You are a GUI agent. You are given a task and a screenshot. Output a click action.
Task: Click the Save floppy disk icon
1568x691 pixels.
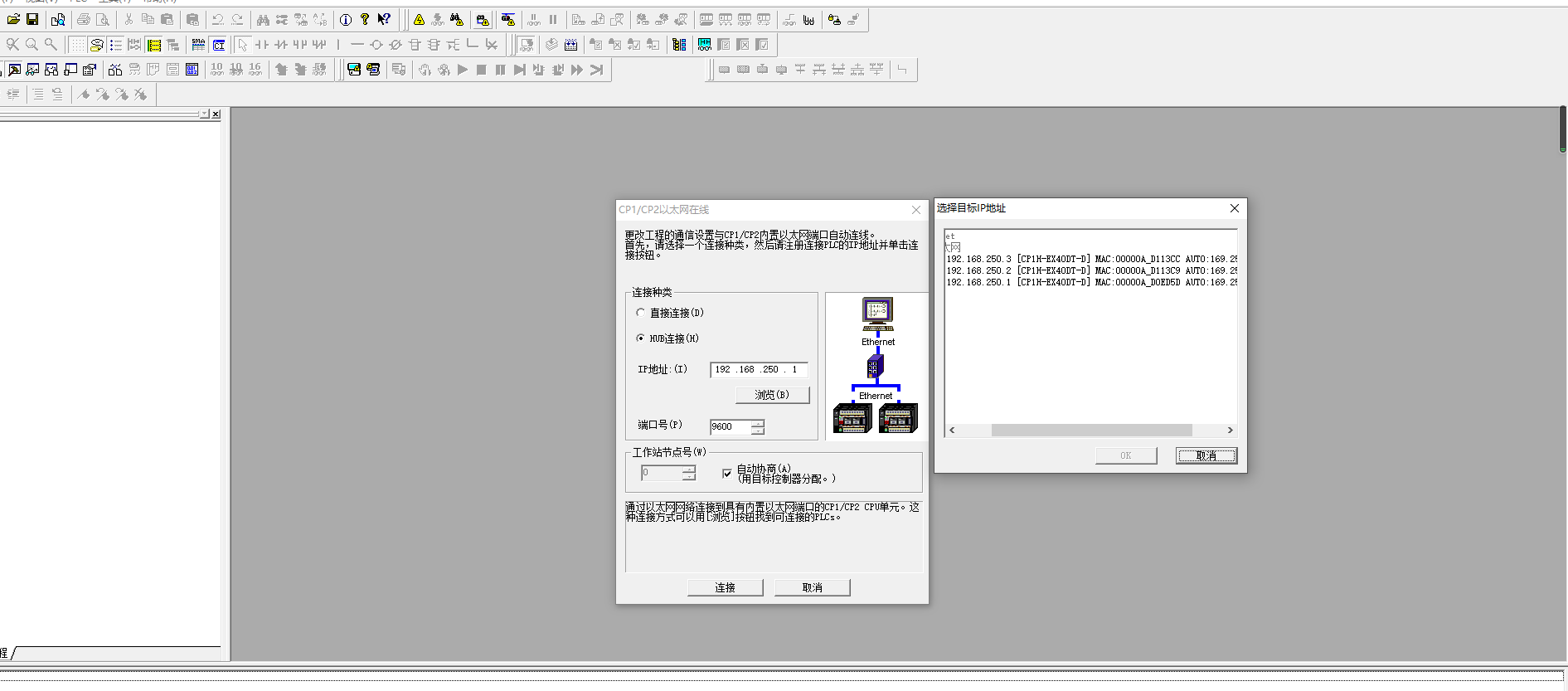32,19
